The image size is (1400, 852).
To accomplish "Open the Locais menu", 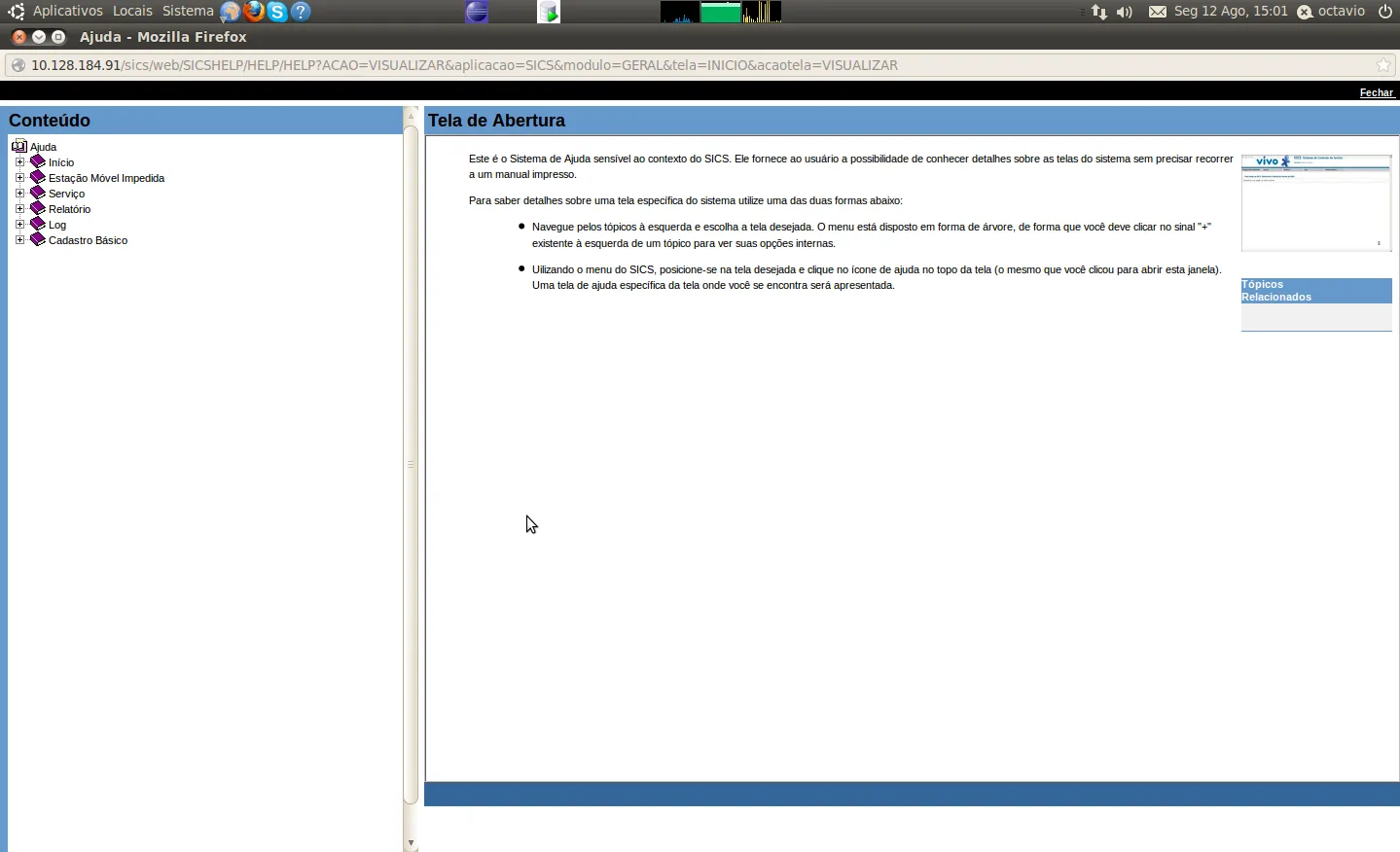I will click(x=132, y=12).
